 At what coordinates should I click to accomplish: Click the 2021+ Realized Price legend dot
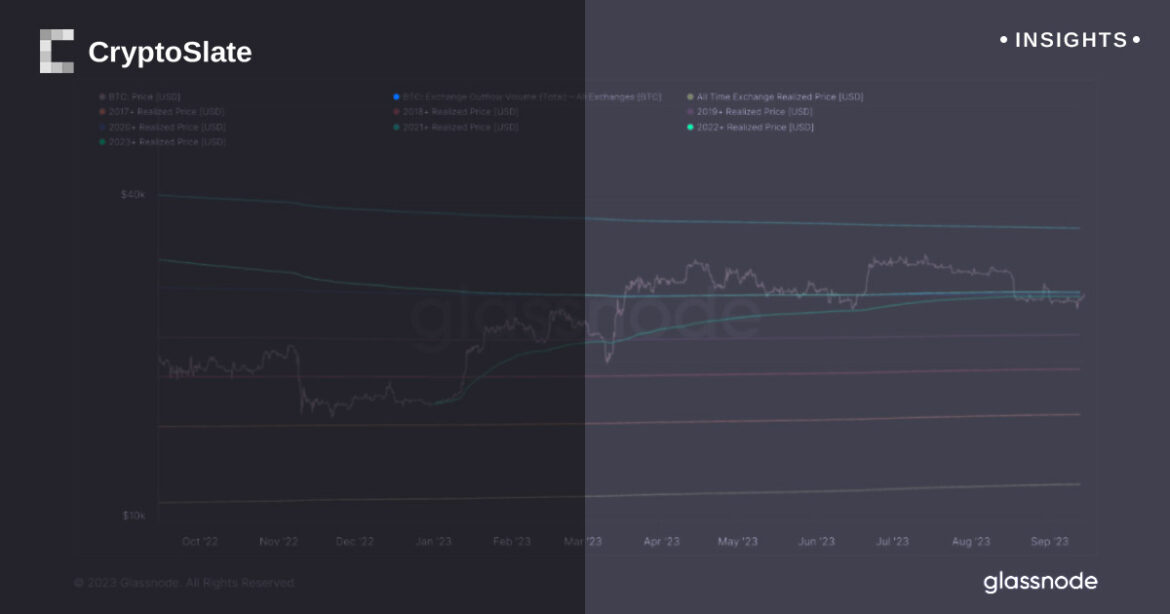(x=397, y=127)
